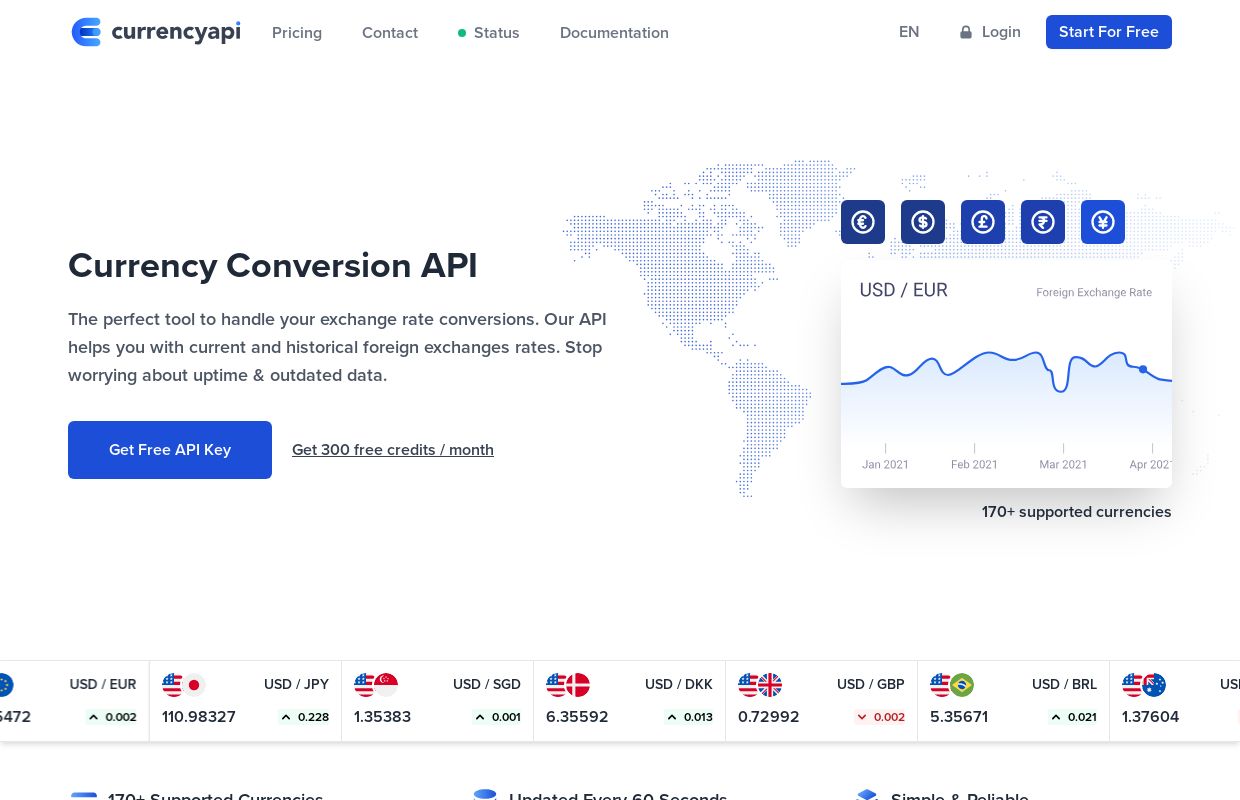Click Get Free API Key button
Viewport: 1240px width, 800px height.
click(x=170, y=450)
